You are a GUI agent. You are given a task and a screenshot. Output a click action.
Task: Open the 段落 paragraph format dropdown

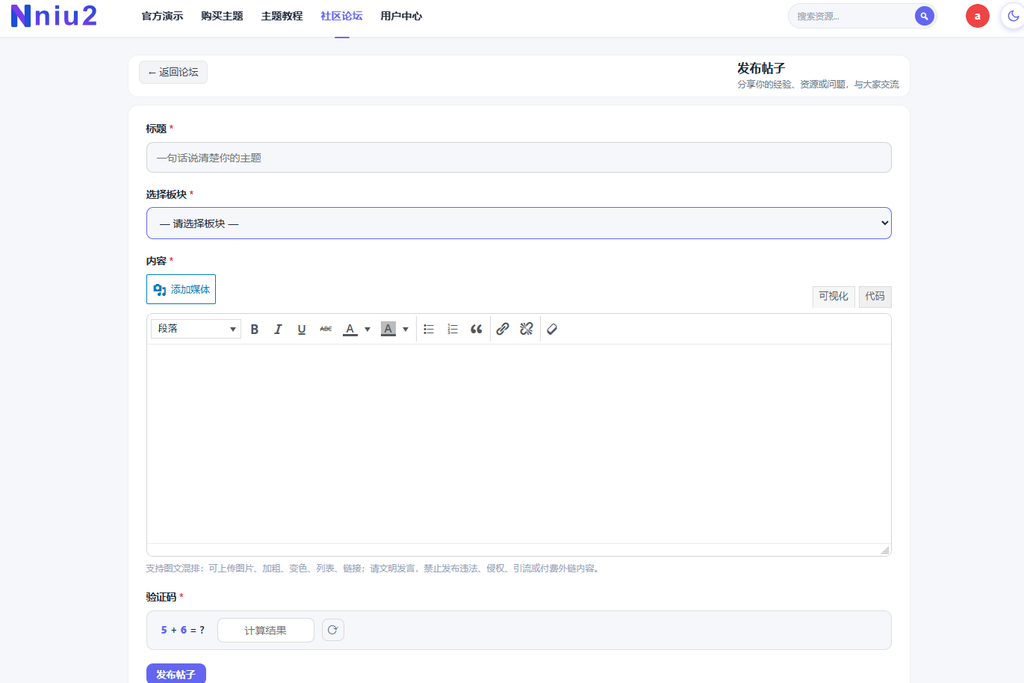click(196, 328)
